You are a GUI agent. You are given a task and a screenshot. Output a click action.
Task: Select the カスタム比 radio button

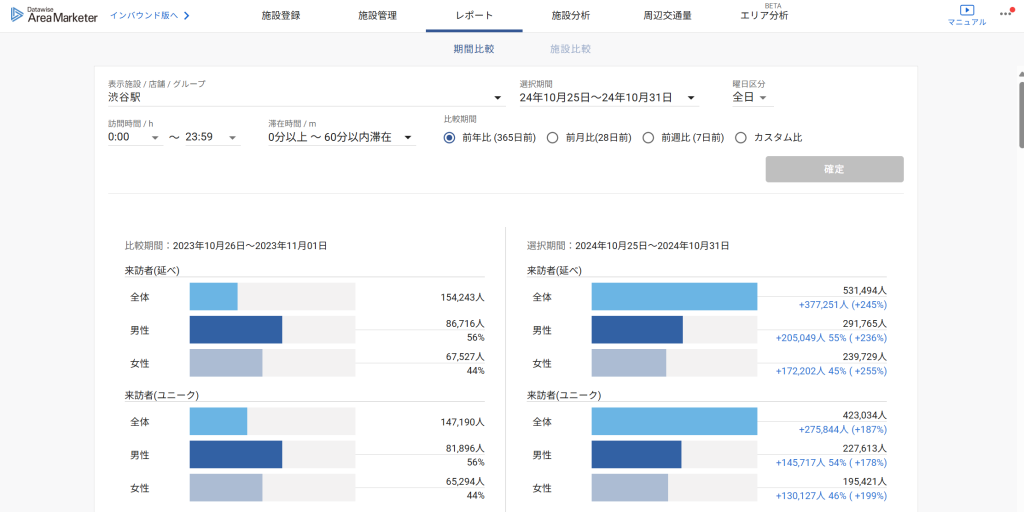click(741, 137)
